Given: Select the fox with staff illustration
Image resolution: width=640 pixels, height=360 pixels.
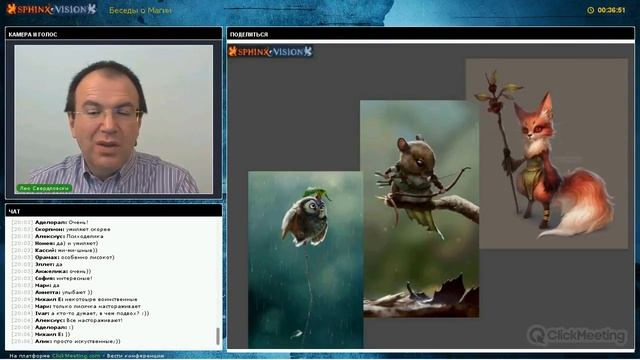Looking at the screenshot, I should [x=547, y=153].
